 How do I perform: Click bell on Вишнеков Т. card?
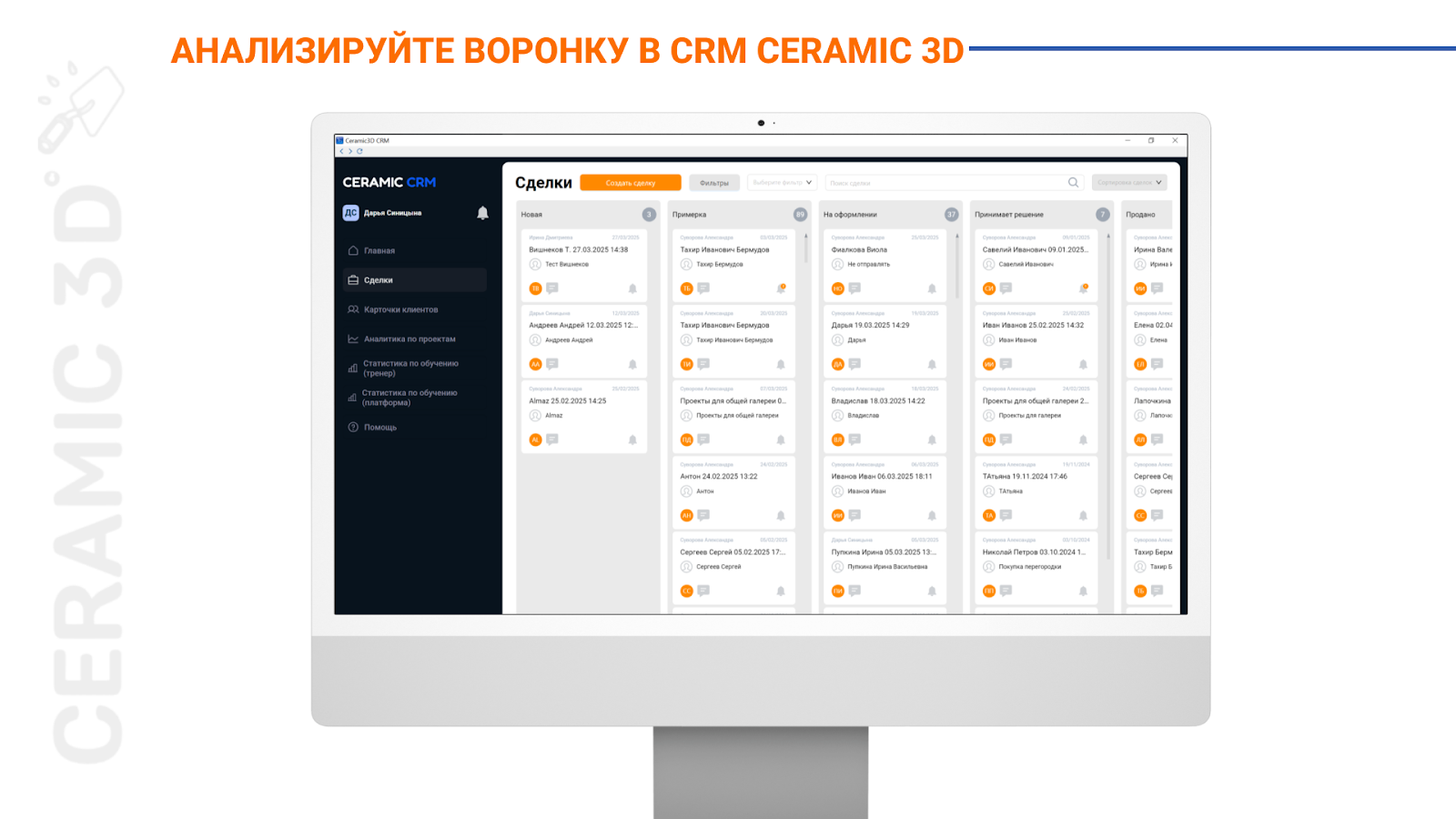632,288
